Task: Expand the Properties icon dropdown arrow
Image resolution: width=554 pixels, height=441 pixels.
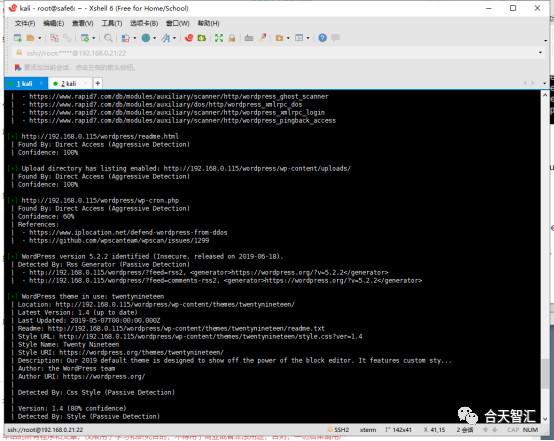Action: (93, 38)
